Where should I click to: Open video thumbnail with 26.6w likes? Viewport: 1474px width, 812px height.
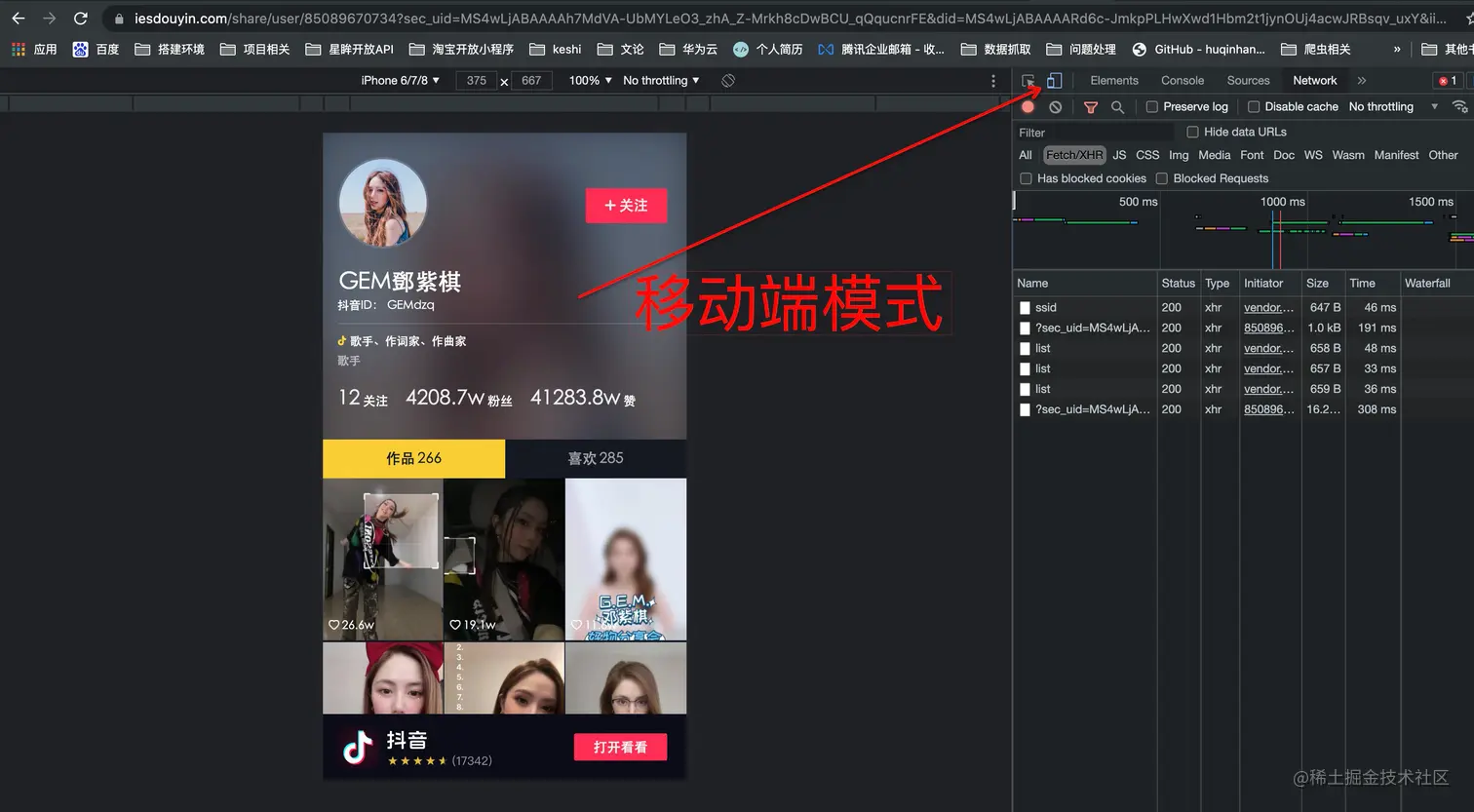(383, 560)
